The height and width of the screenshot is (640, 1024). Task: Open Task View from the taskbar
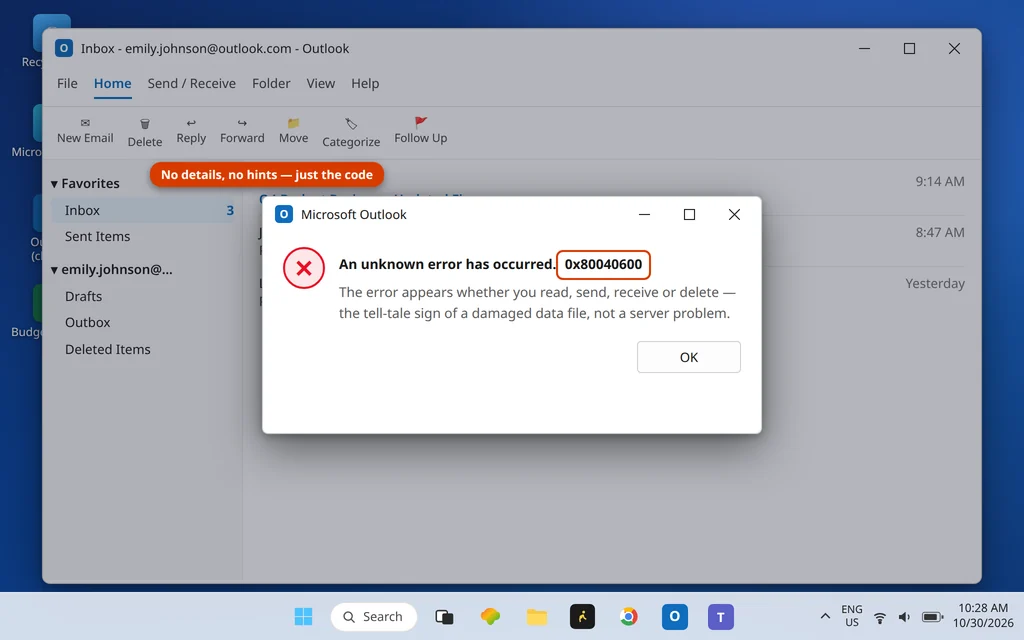[x=444, y=616]
